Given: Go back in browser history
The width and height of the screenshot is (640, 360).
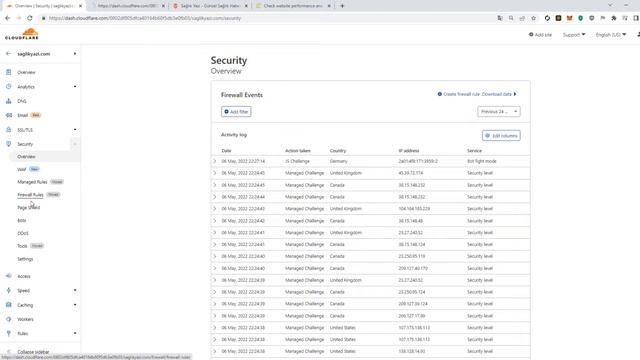Looking at the screenshot, I should pos(7,18).
